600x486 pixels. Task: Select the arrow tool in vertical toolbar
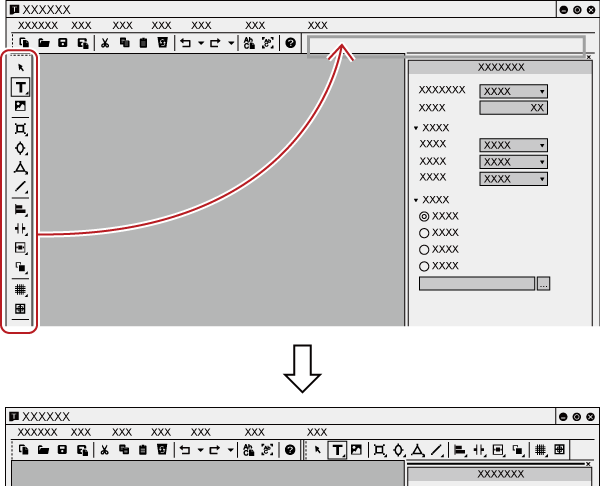coord(21,68)
